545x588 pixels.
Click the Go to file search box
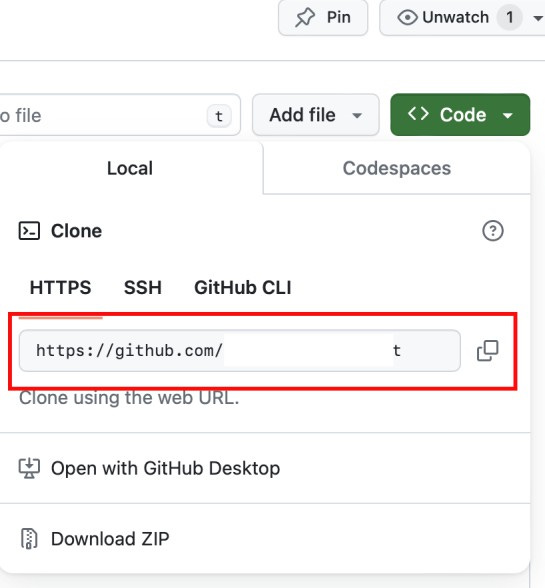click(120, 115)
